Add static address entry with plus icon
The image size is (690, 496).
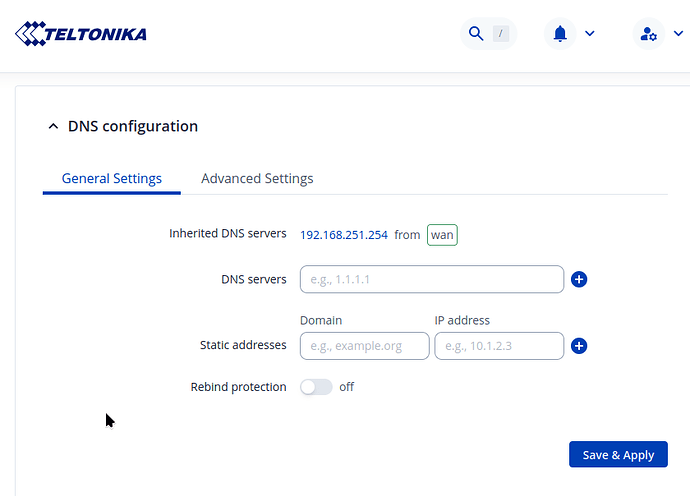click(x=579, y=346)
